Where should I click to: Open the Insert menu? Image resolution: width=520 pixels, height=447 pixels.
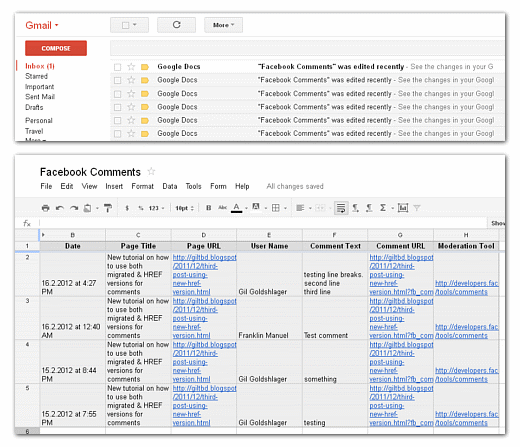(114, 186)
